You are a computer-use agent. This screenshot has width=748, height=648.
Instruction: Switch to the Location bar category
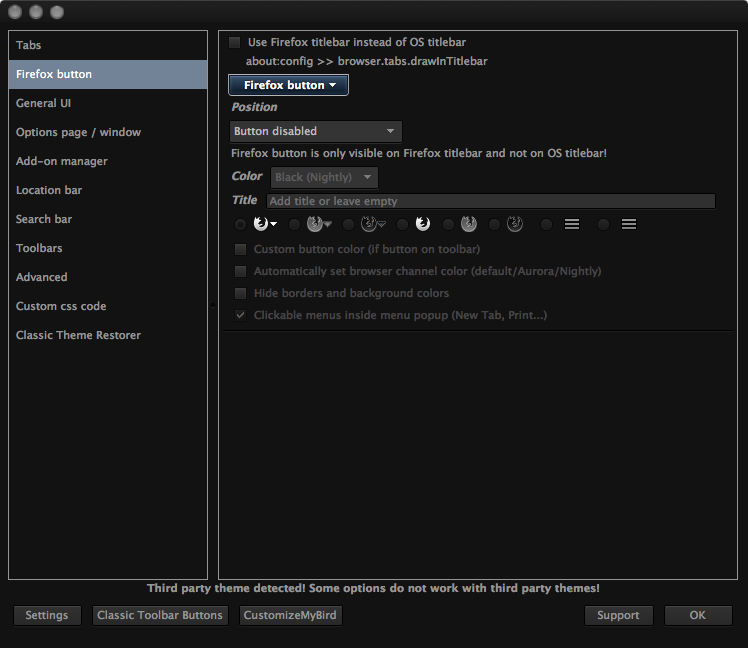(x=108, y=190)
